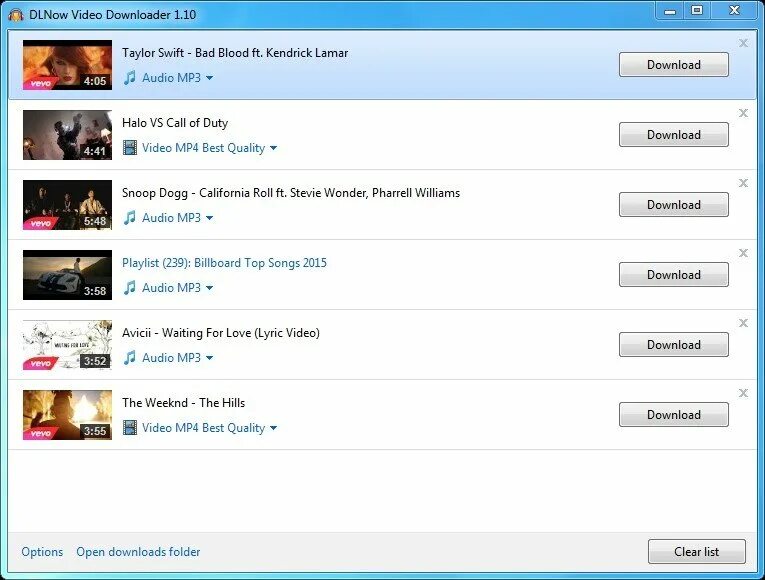Screen dimensions: 765x580
Task: Click the music note icon under Billboard playlist
Action: [x=129, y=287]
